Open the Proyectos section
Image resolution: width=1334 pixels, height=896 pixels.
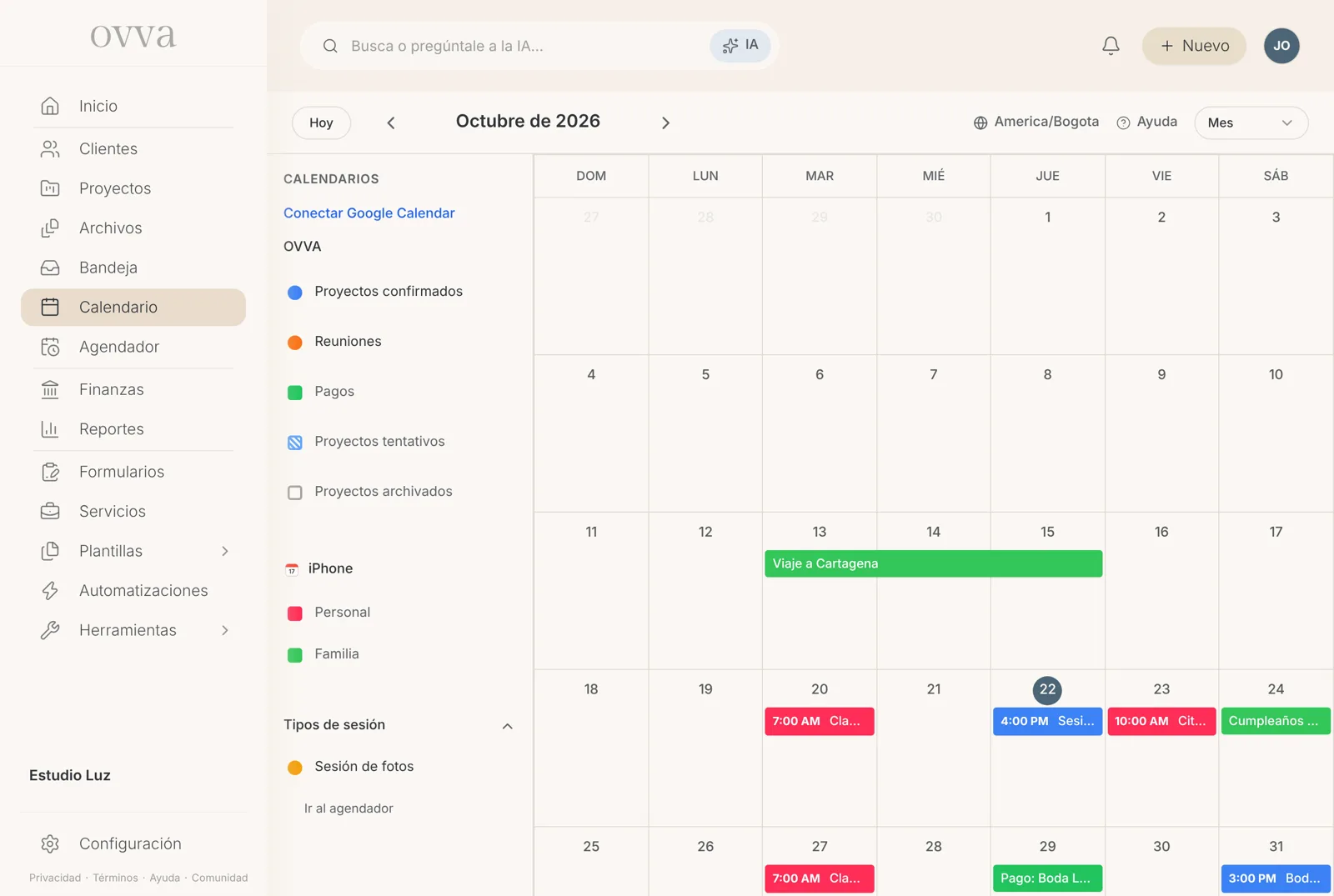133,188
